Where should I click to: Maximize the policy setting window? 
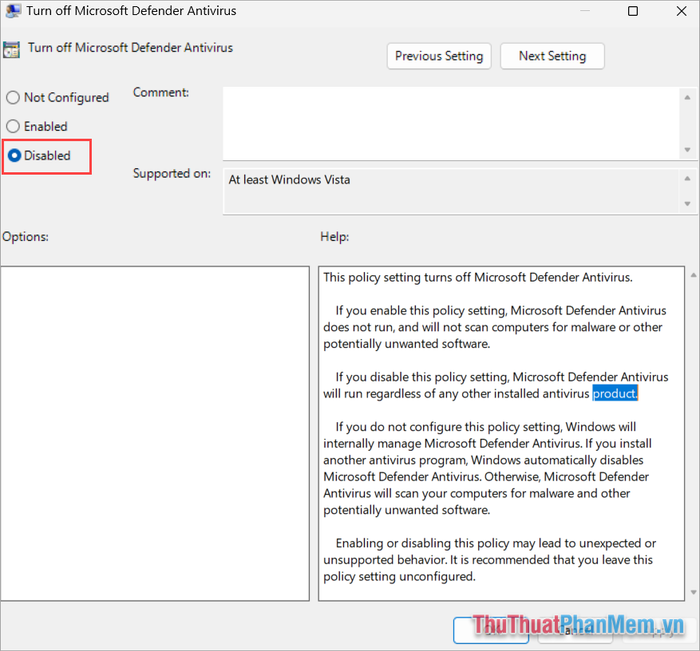coord(633,12)
